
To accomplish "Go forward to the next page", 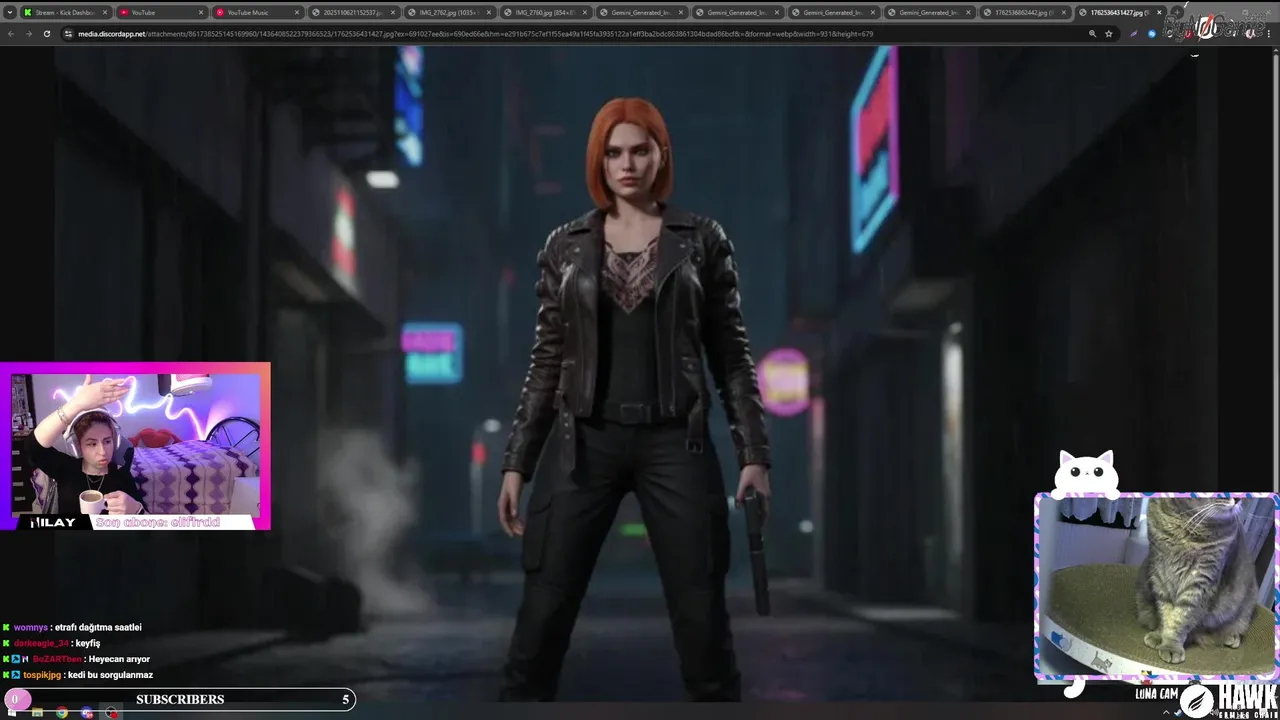I will pyautogui.click(x=28, y=33).
